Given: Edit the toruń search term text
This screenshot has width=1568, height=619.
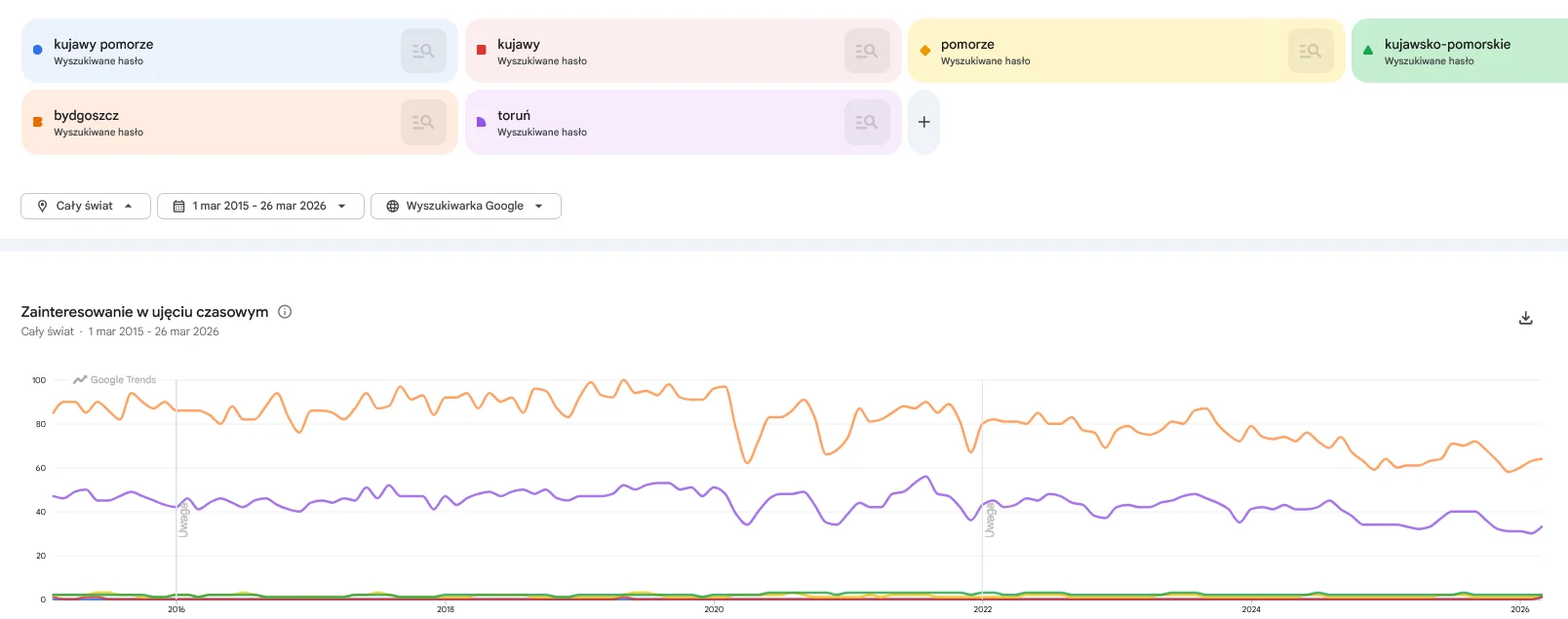Looking at the screenshot, I should point(514,116).
